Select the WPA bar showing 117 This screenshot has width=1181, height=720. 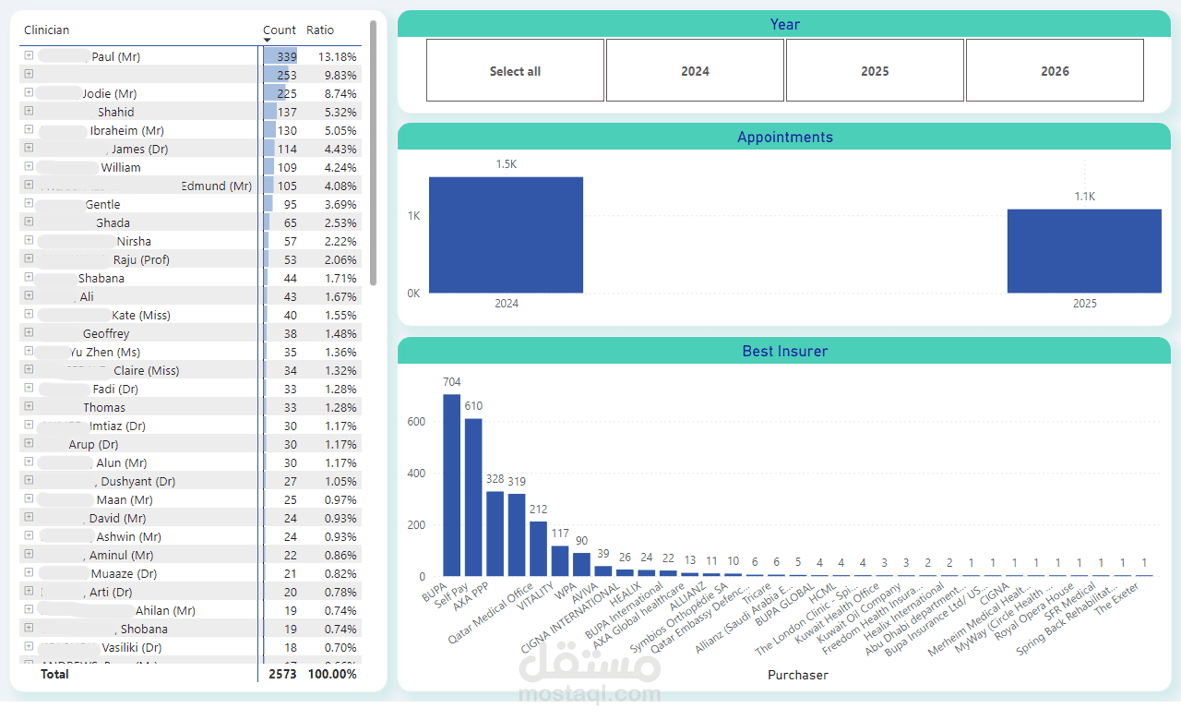(560, 561)
